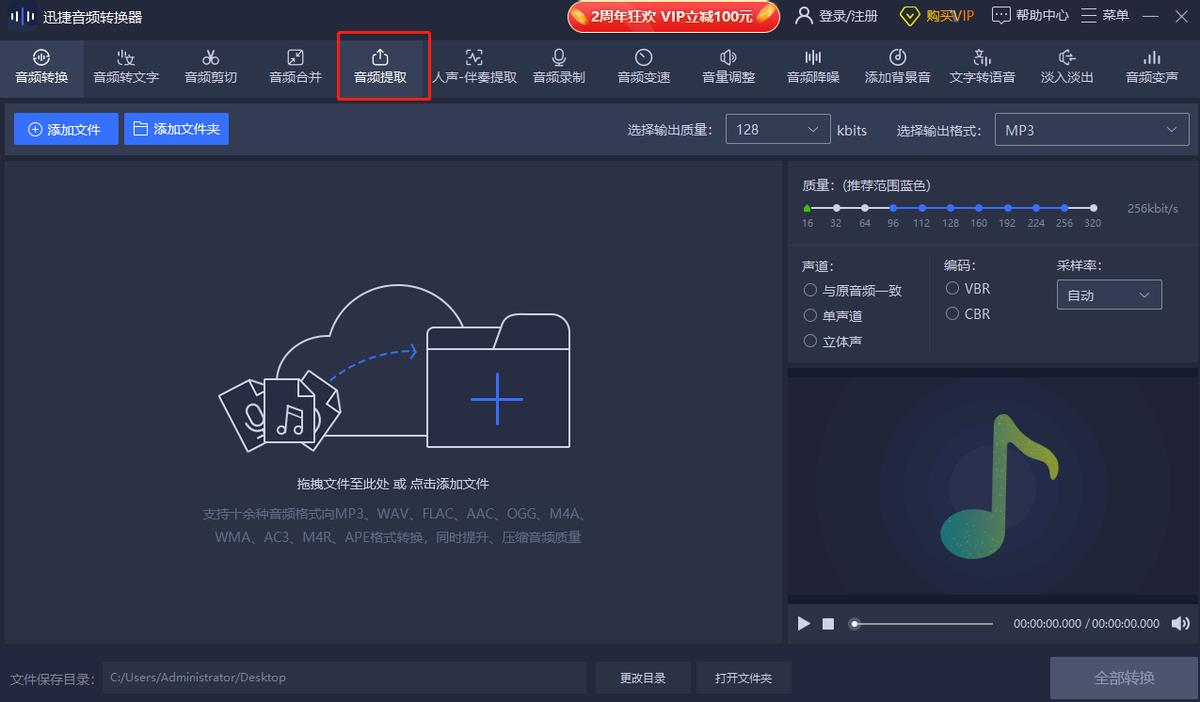Open 音频录制 microphone tool
The width and height of the screenshot is (1200, 702).
pos(558,66)
